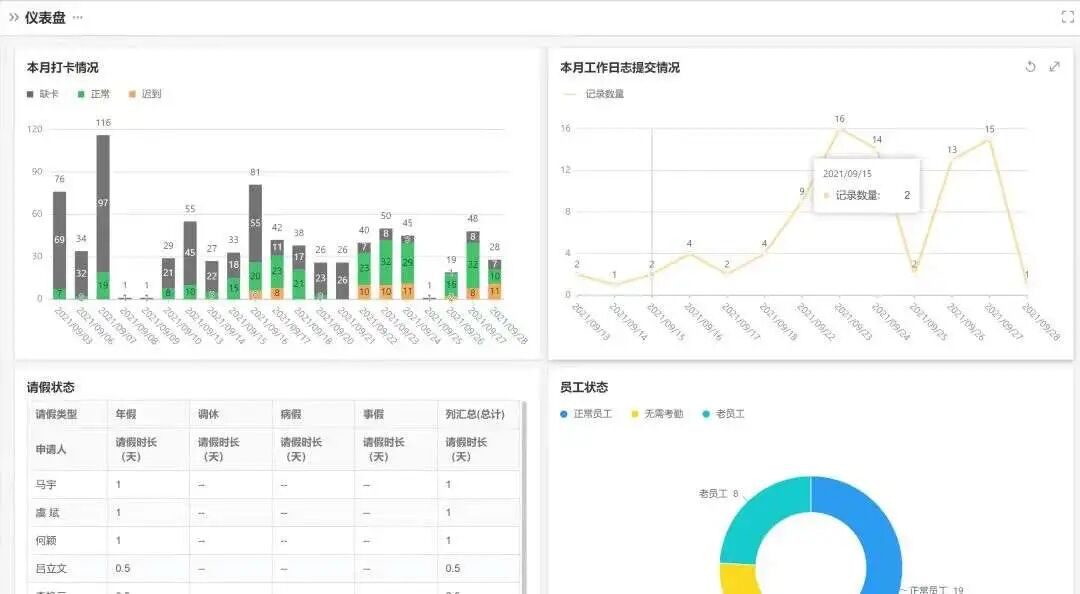Toggle the 迟到 legend series

pyautogui.click(x=145, y=94)
